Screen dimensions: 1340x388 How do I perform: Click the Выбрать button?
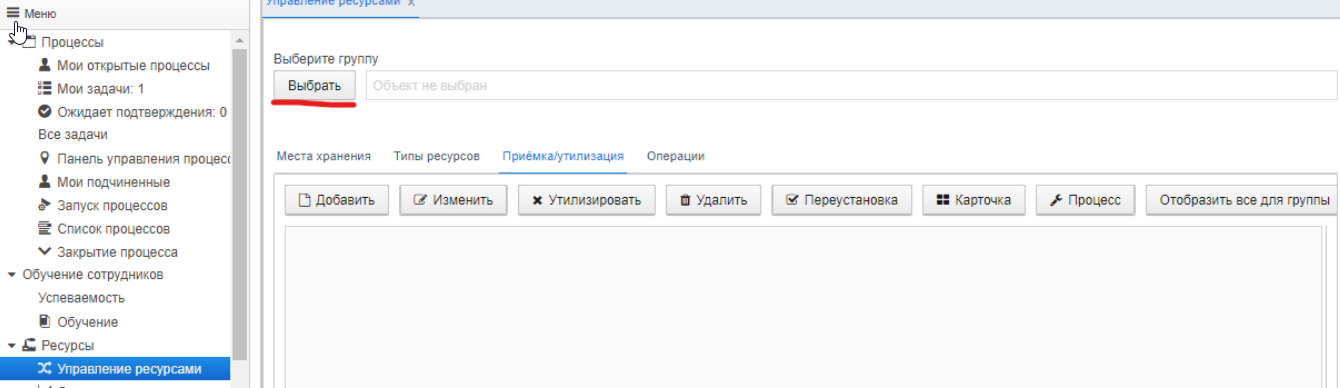click(315, 86)
